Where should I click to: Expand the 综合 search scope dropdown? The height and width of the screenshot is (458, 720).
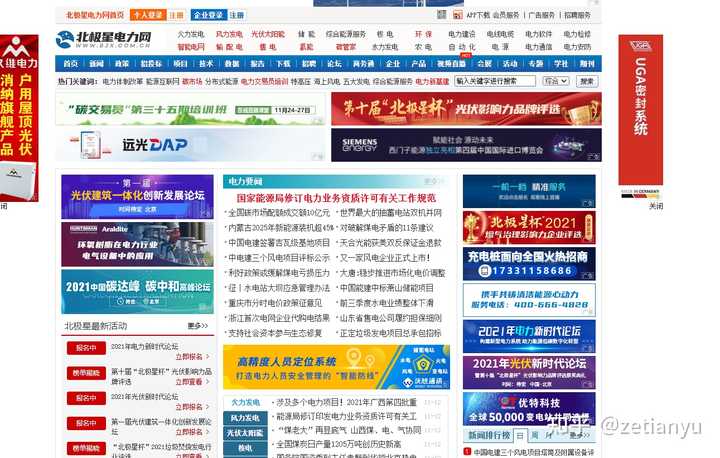(x=556, y=81)
